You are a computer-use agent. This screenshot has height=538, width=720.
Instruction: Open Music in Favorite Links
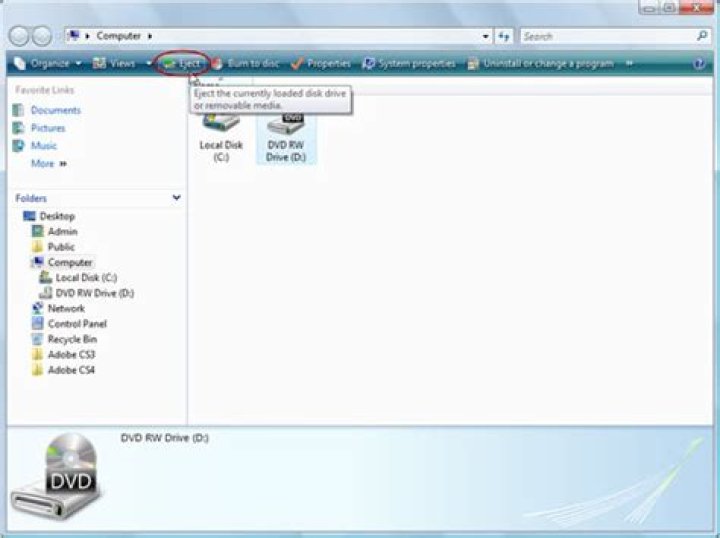(x=44, y=146)
